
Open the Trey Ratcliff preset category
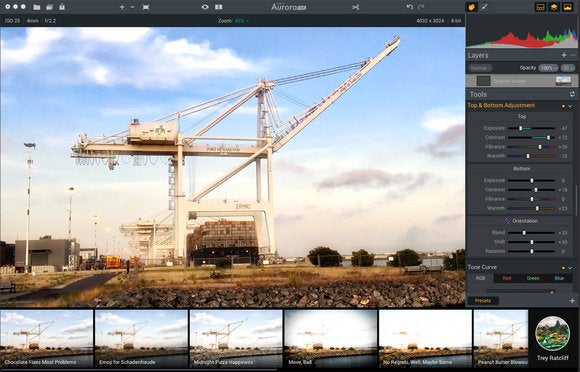click(x=553, y=339)
